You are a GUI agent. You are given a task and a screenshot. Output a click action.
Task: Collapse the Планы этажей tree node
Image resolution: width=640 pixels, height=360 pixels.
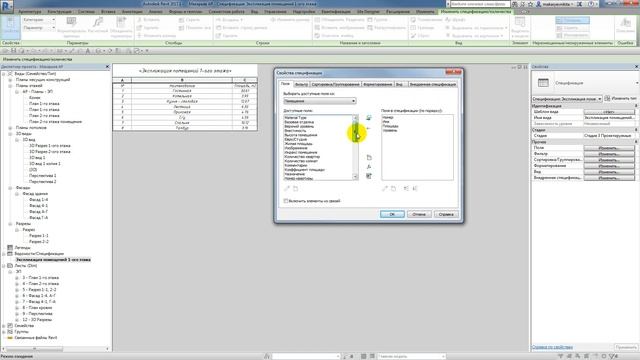click(x=11, y=86)
